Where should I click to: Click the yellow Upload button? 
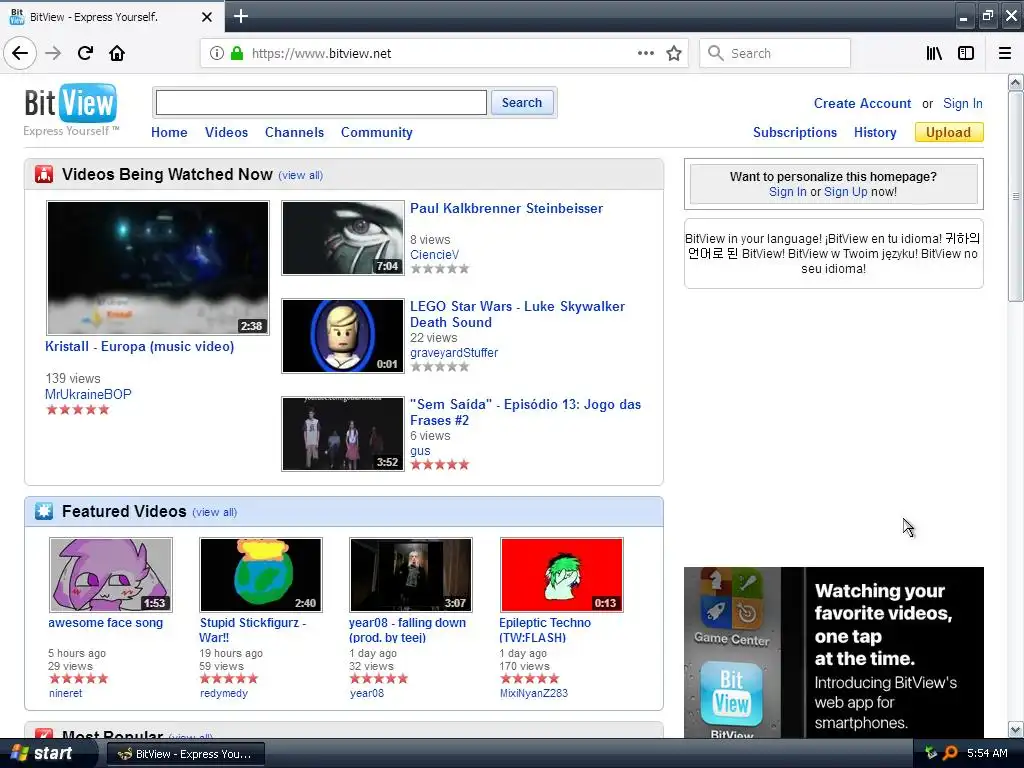[949, 132]
